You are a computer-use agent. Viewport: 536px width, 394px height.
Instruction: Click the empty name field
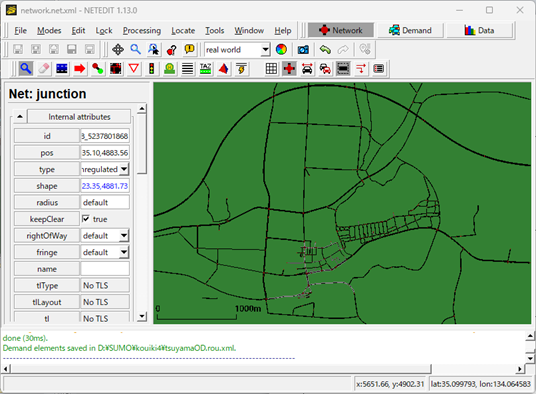click(x=105, y=269)
